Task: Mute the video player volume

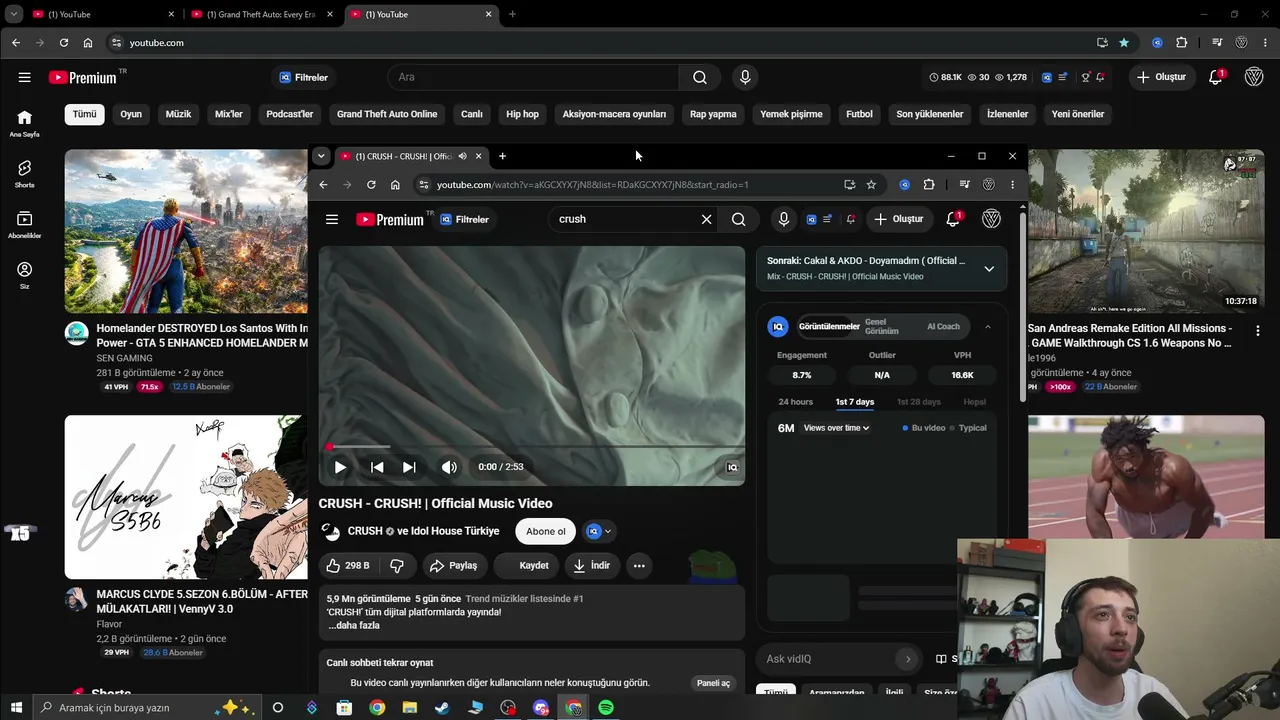Action: tap(449, 467)
